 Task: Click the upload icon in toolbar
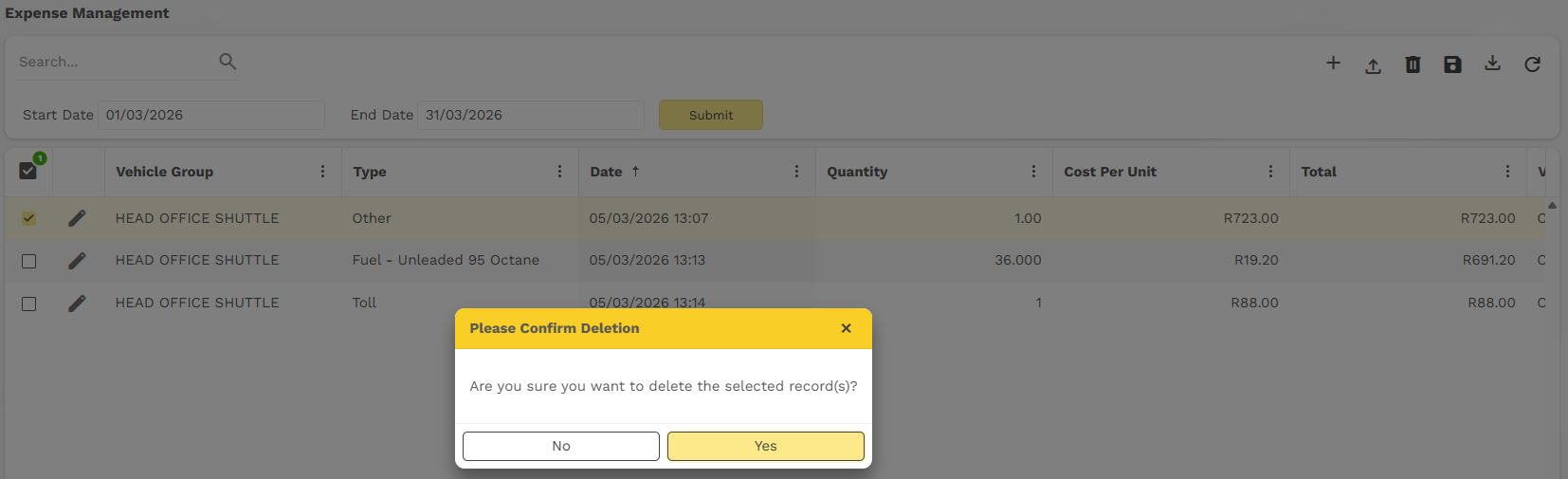click(1373, 65)
